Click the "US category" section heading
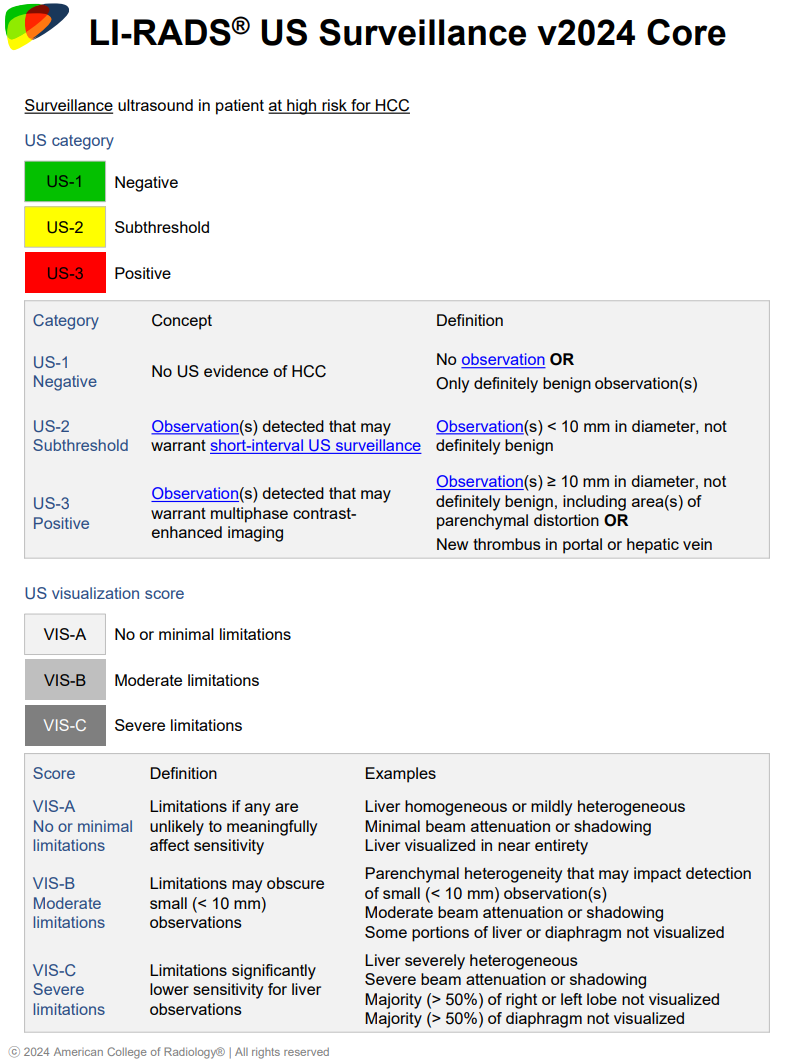The image size is (792, 1062). coord(69,140)
